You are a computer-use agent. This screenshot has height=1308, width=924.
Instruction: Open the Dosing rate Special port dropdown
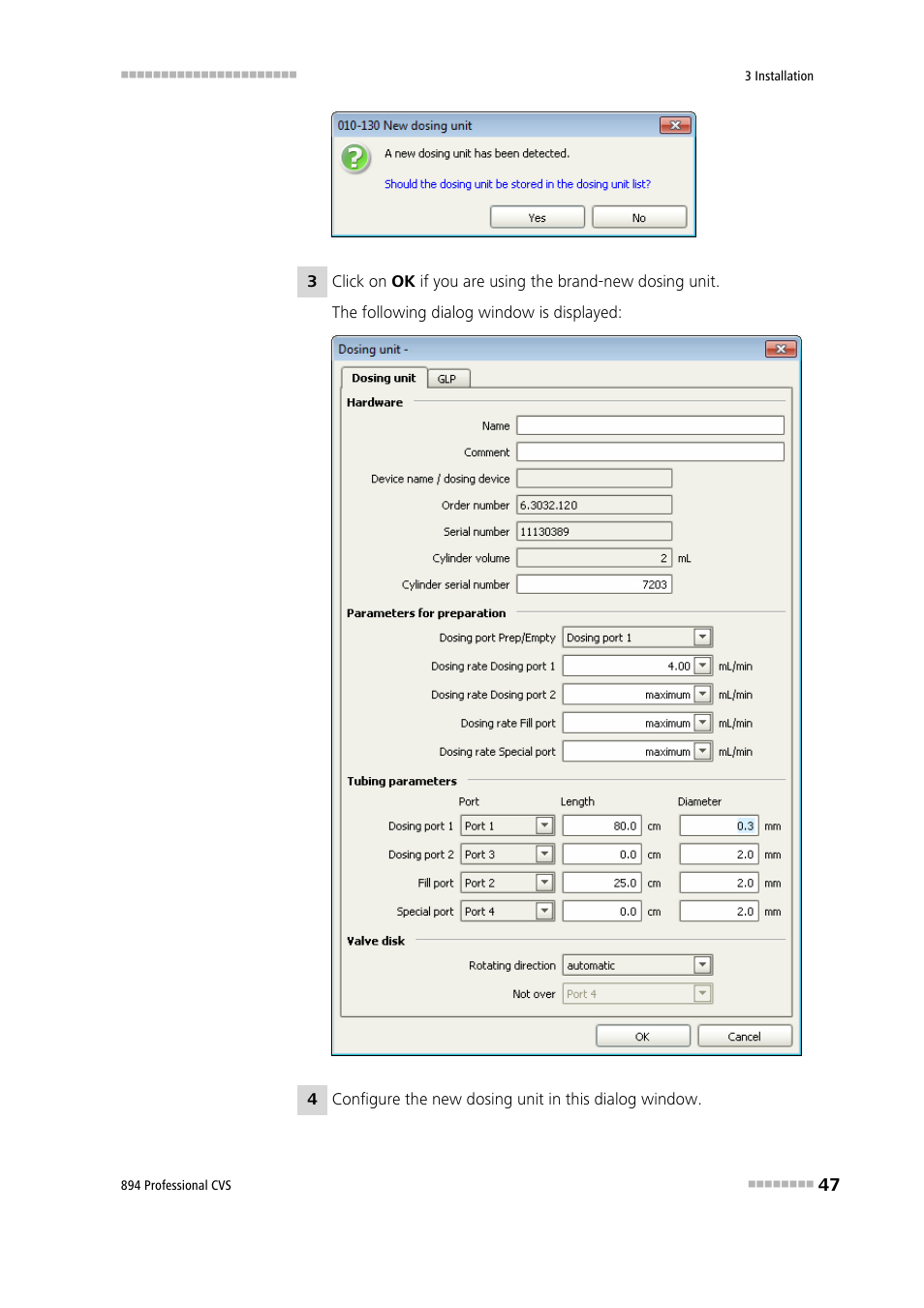[x=702, y=752]
